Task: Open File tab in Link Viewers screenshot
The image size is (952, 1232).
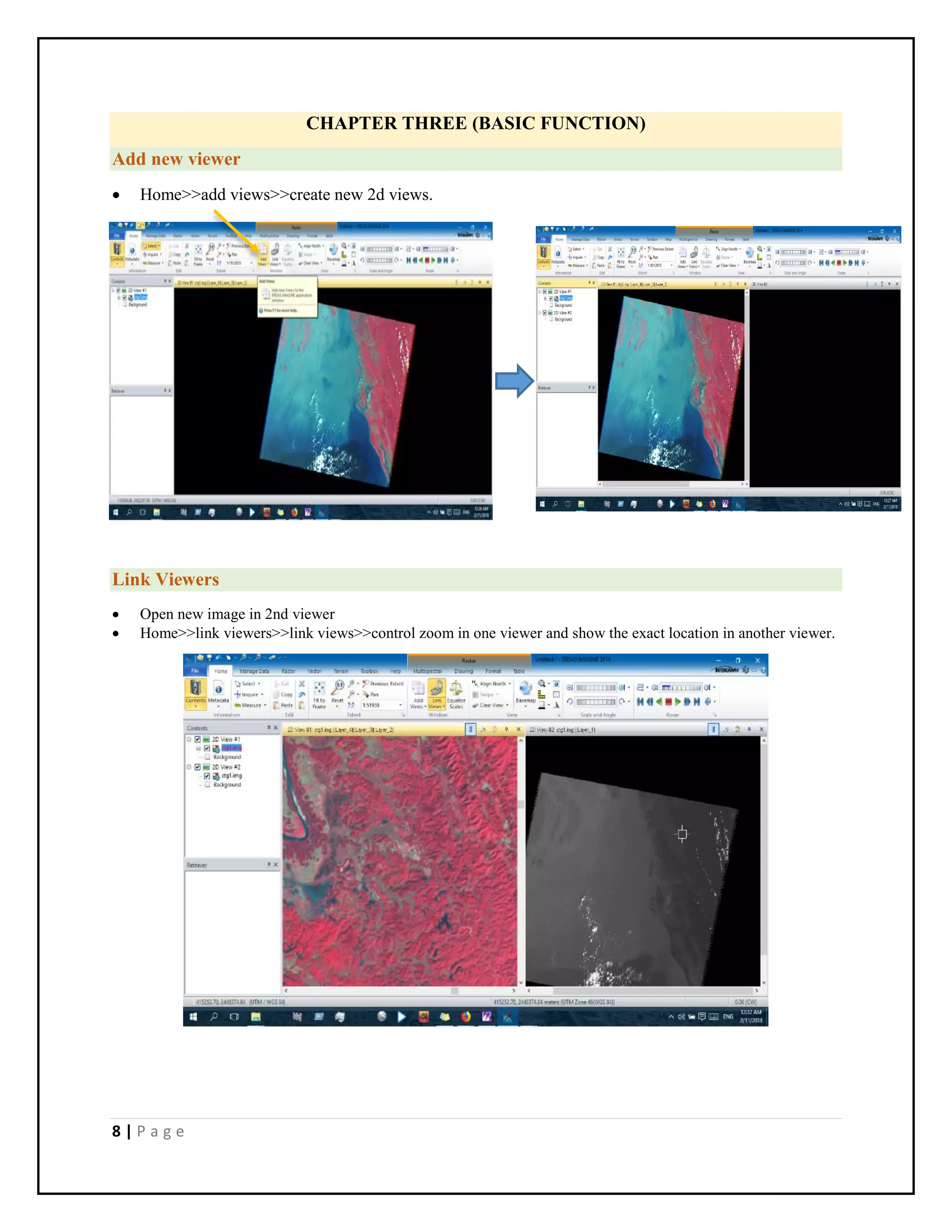Action: pos(195,671)
